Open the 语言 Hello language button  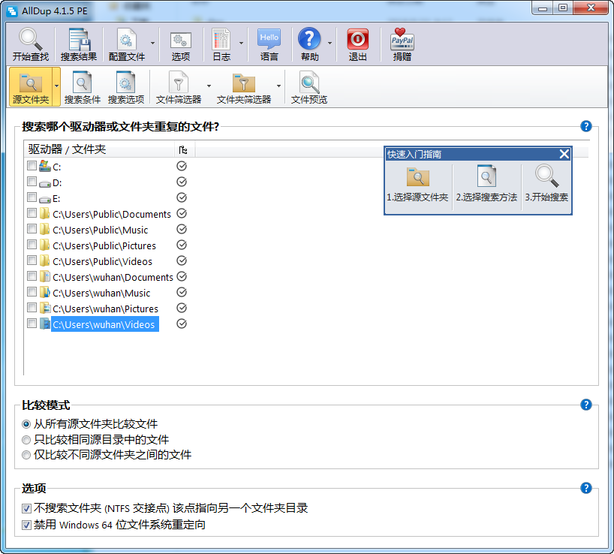pos(269,45)
